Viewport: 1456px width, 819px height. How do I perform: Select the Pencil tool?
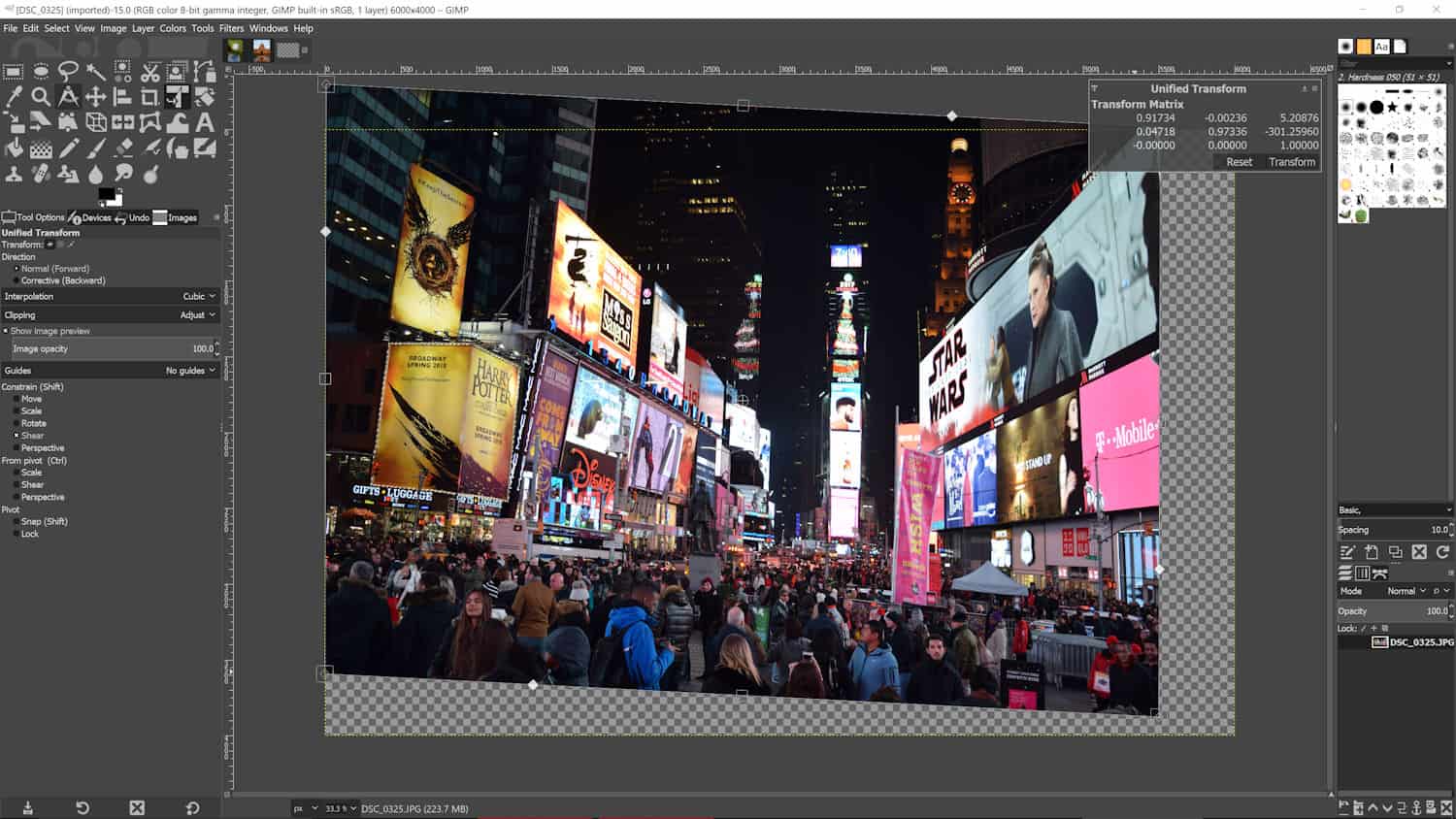(x=68, y=148)
